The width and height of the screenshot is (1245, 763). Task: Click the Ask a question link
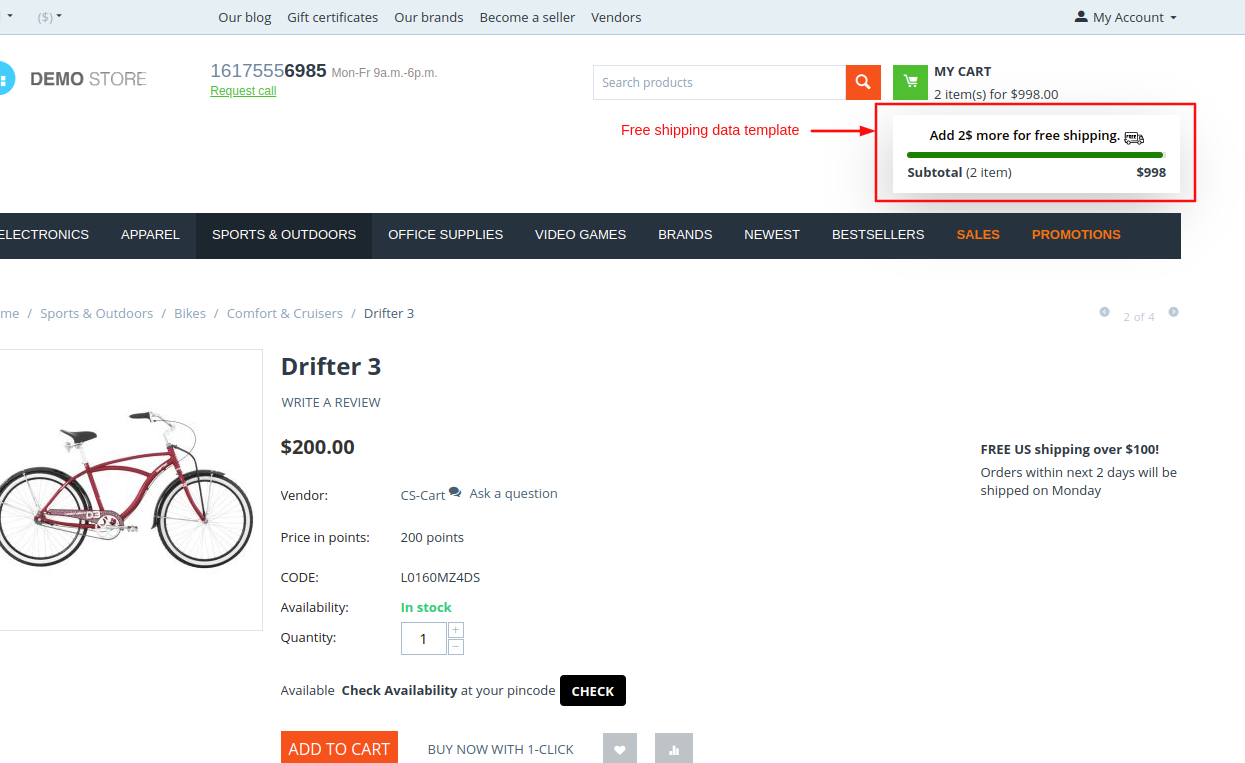pyautogui.click(x=513, y=493)
